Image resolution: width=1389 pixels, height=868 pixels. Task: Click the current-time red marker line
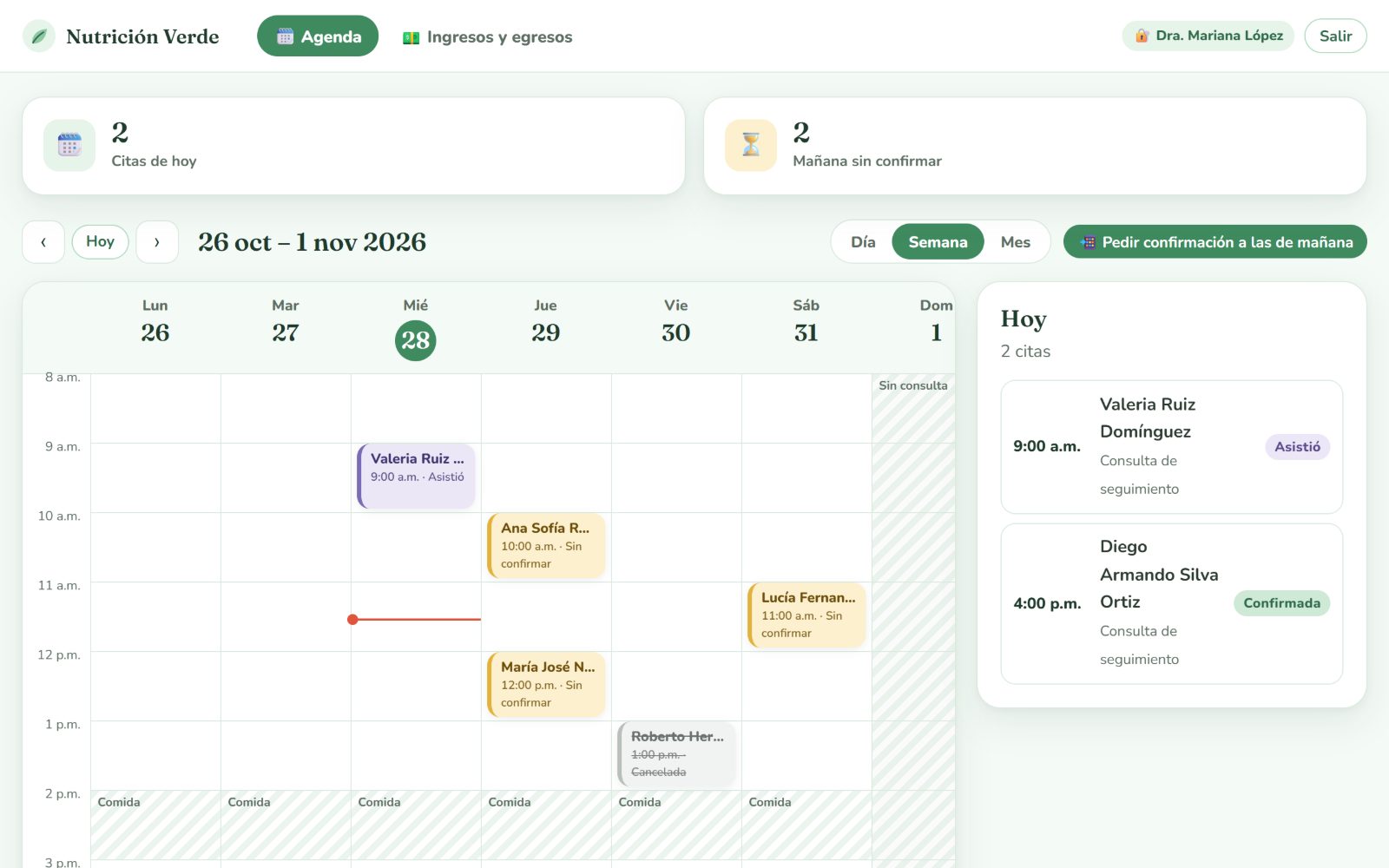[x=416, y=619]
